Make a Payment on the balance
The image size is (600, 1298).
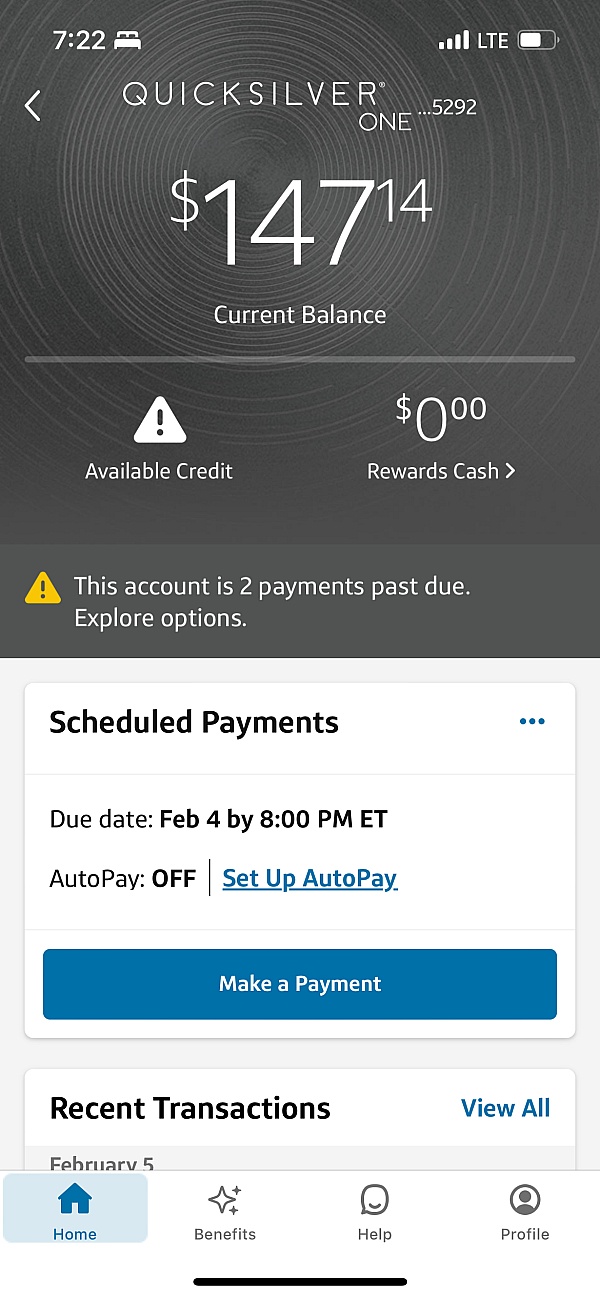(300, 984)
